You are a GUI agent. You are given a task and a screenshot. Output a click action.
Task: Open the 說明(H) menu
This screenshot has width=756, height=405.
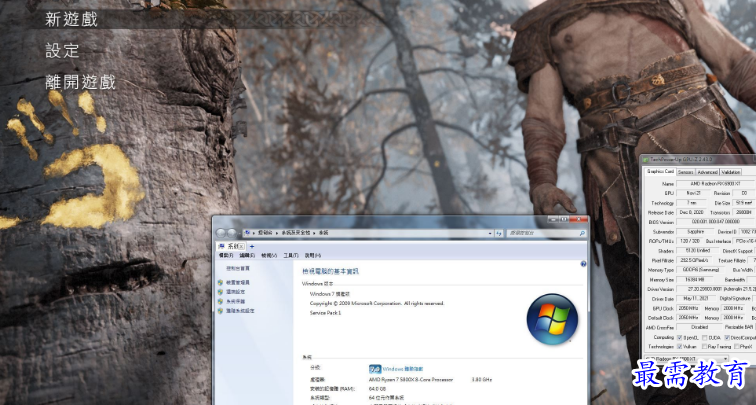(313, 256)
